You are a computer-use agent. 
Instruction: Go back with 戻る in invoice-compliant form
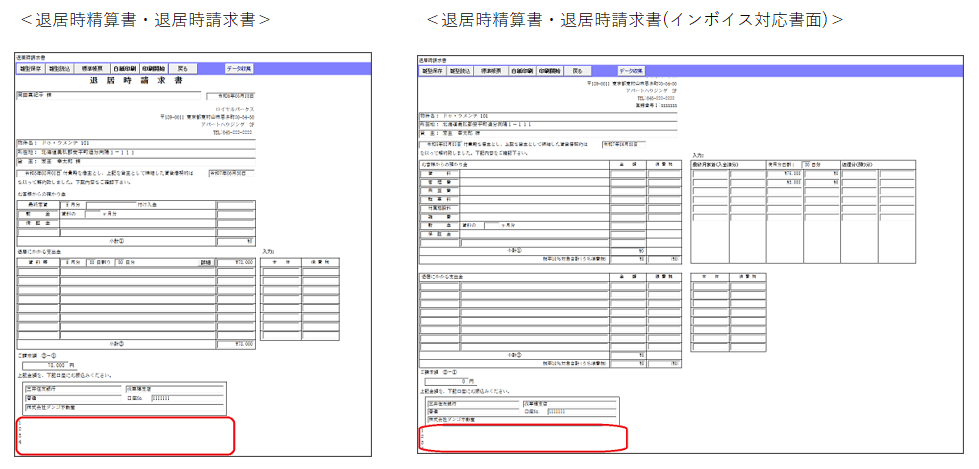point(577,72)
